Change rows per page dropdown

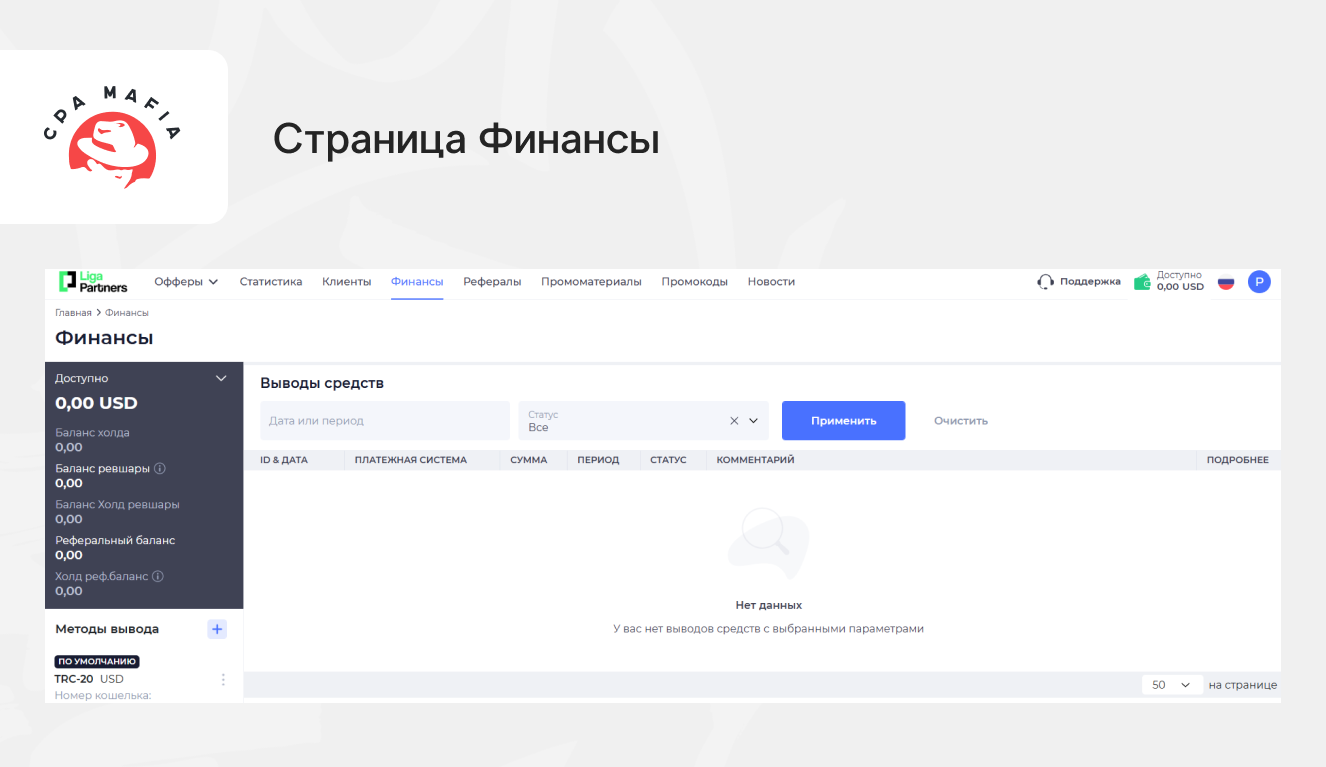pos(1171,685)
